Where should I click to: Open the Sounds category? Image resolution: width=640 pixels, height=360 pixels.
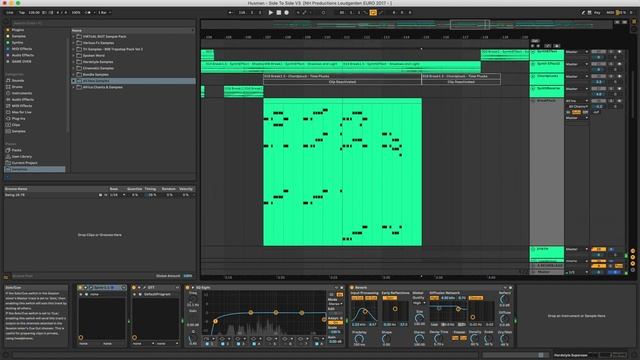(x=18, y=80)
